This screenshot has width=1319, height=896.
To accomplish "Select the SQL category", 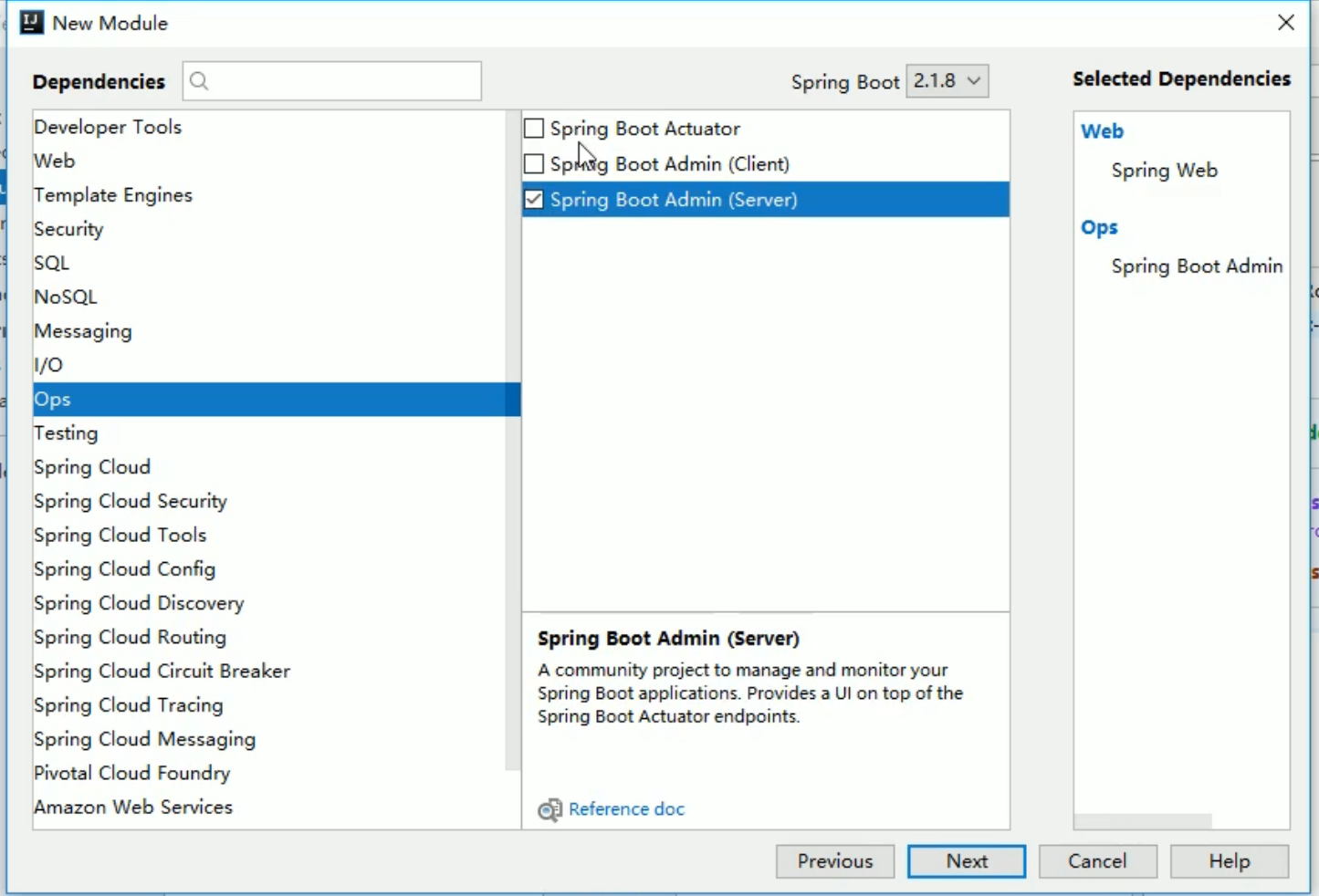I will 269,263.
